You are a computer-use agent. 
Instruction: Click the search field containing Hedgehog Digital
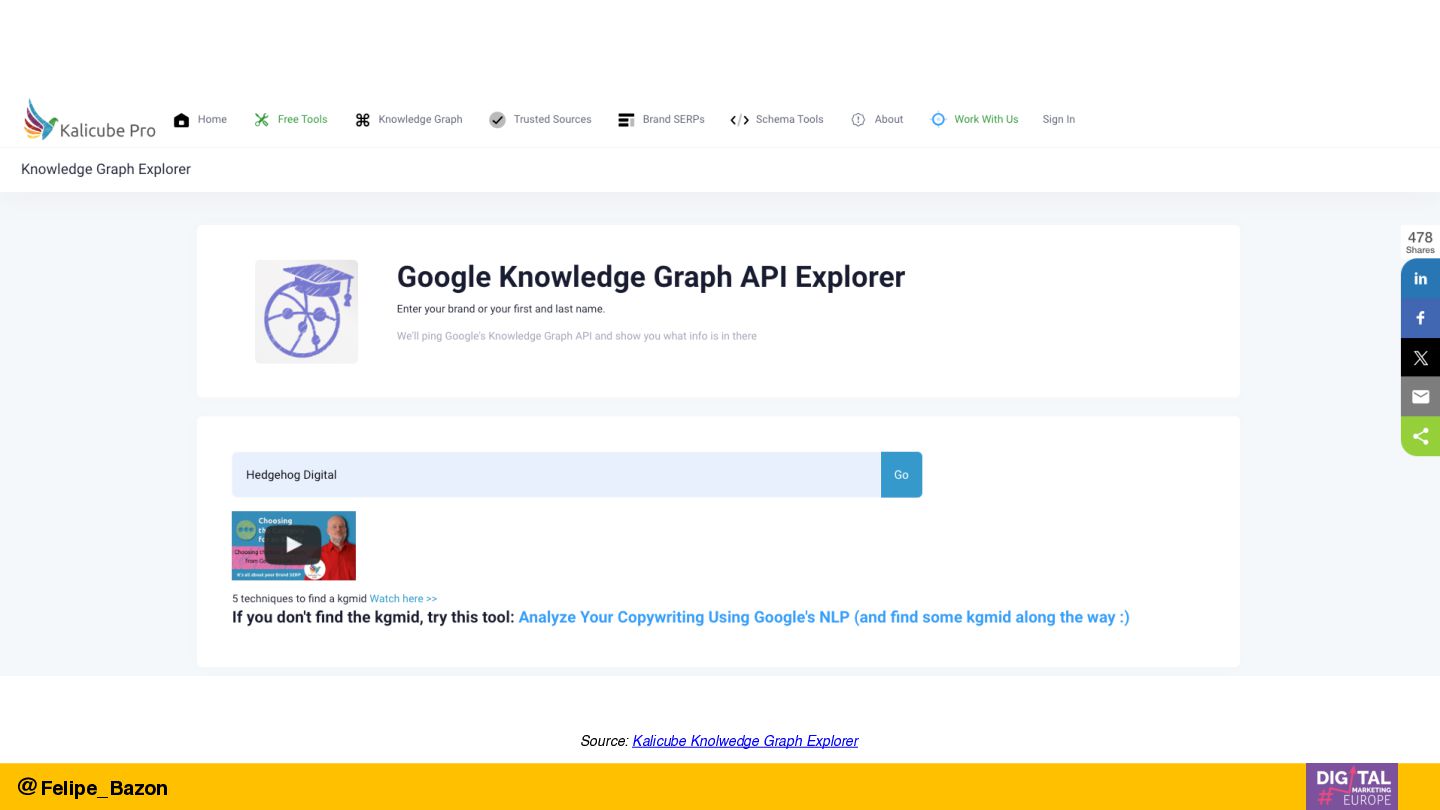point(556,475)
